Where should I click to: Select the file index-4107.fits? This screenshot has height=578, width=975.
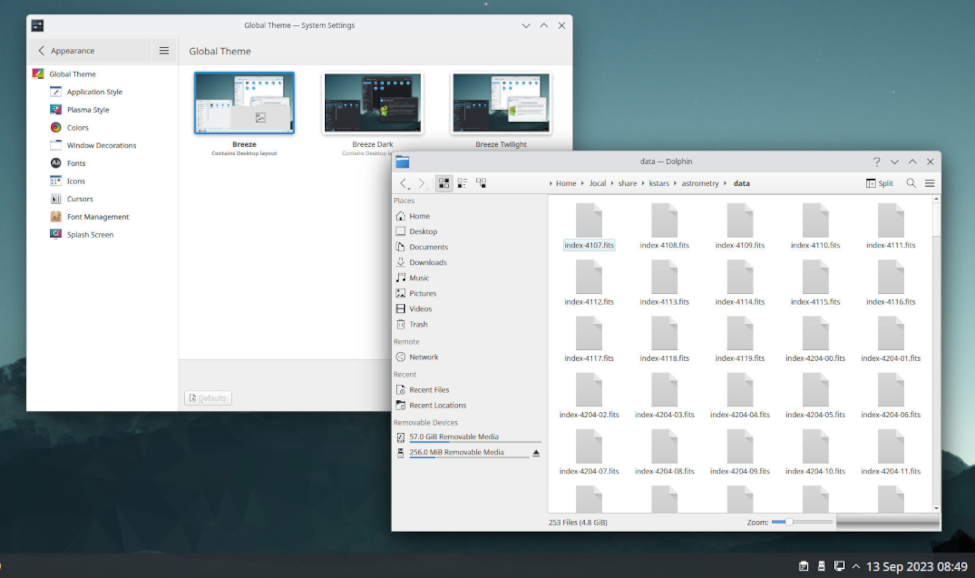[x=589, y=227]
